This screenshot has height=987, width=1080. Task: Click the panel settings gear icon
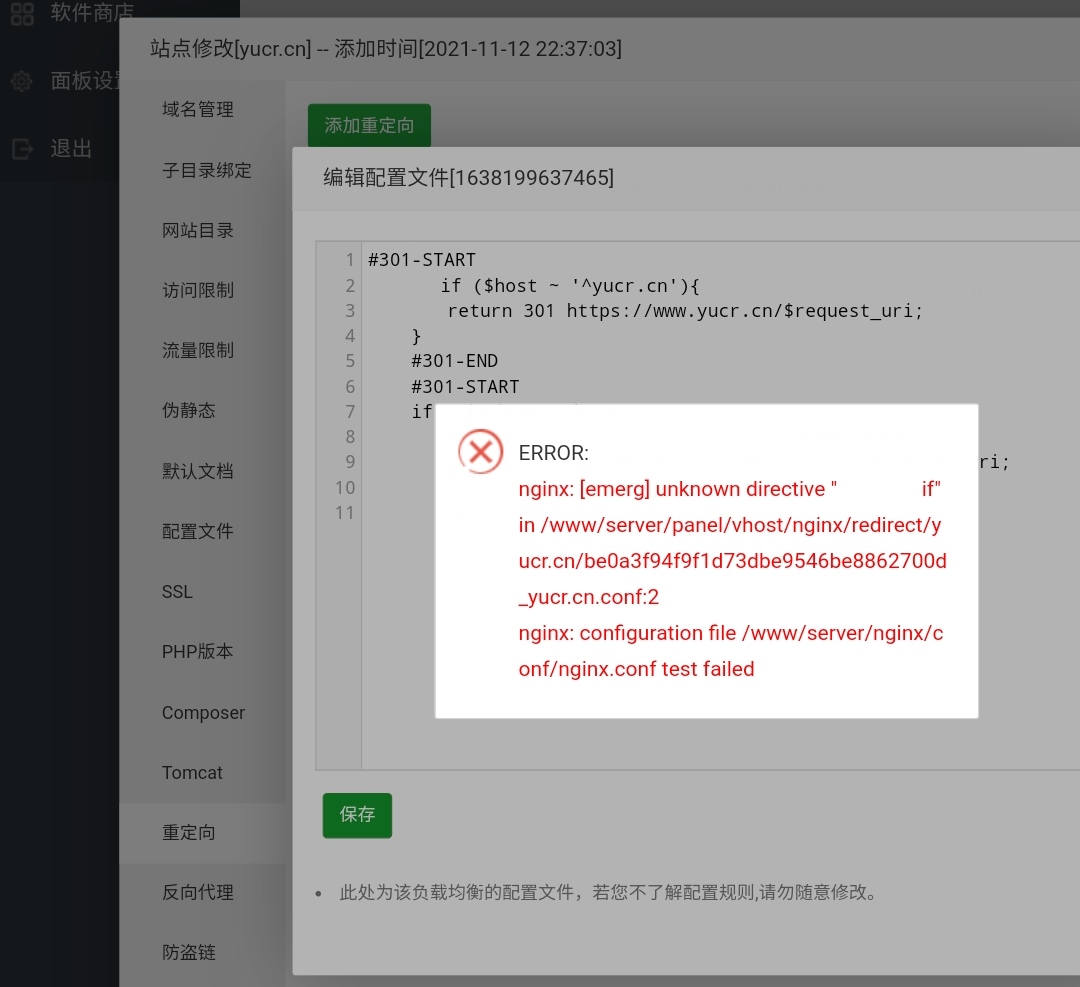click(22, 81)
